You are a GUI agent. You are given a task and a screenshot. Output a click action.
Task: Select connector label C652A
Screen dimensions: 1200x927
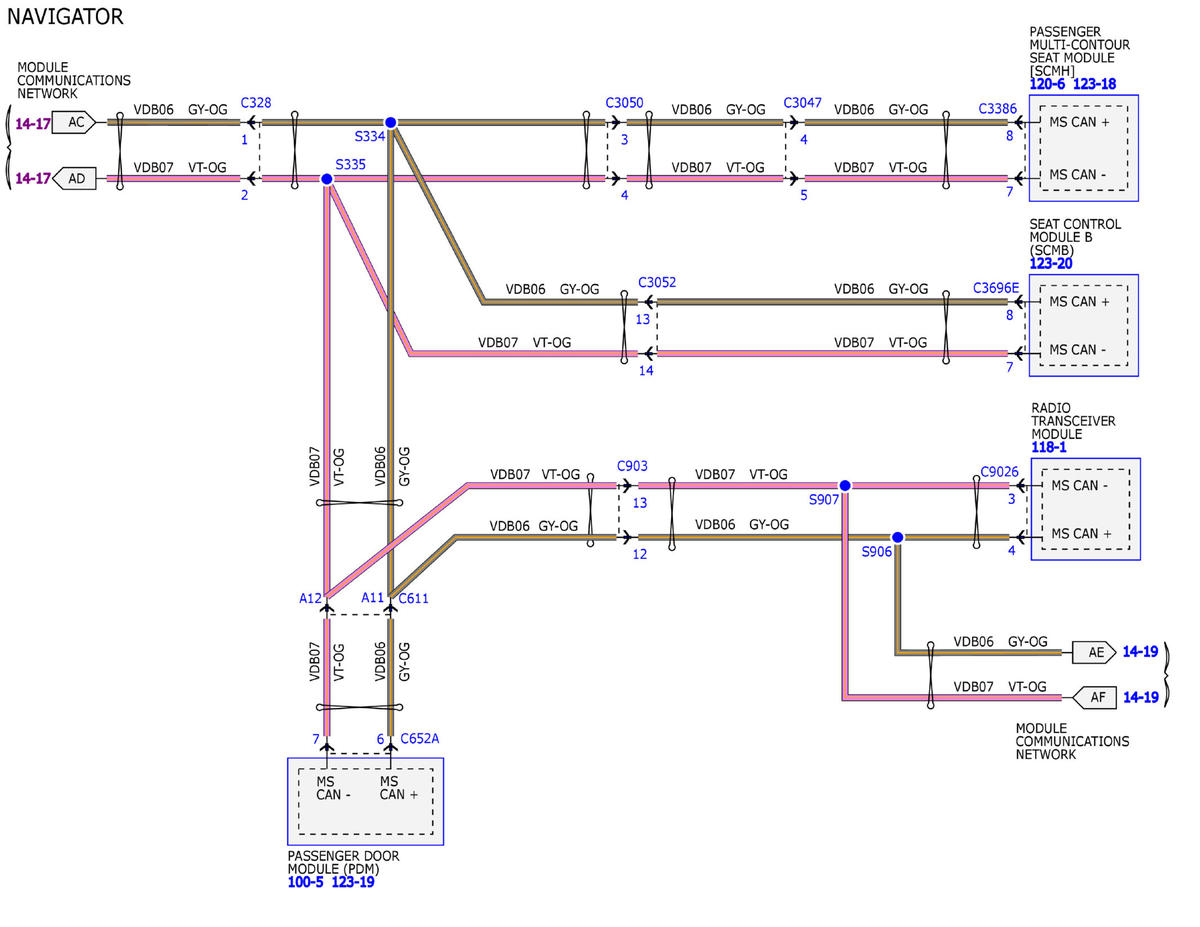(419, 739)
